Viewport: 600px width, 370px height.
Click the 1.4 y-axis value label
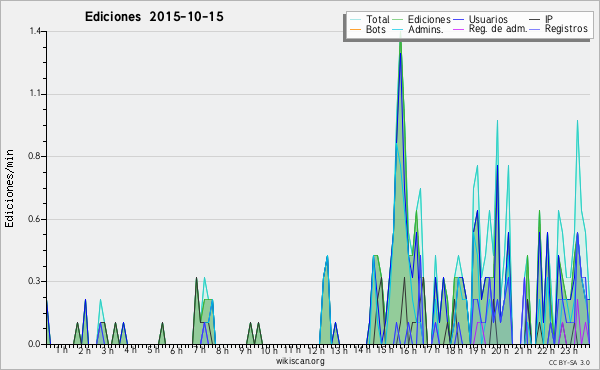pyautogui.click(x=35, y=31)
